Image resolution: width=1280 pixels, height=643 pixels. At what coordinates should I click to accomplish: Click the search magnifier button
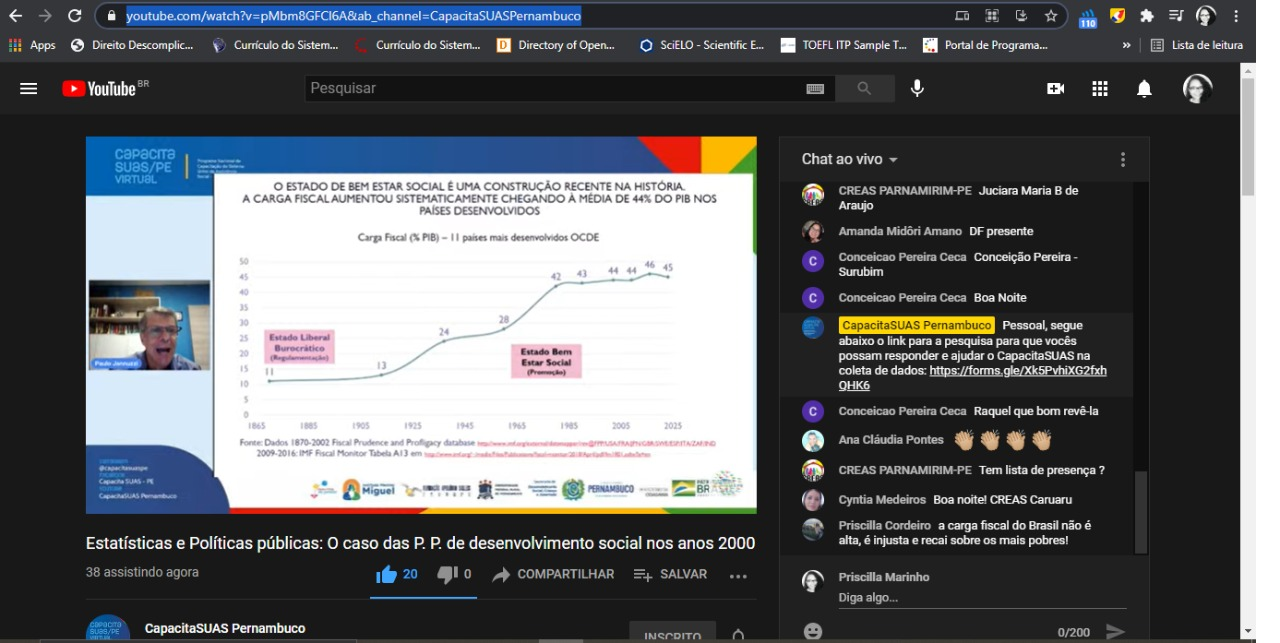(x=864, y=88)
